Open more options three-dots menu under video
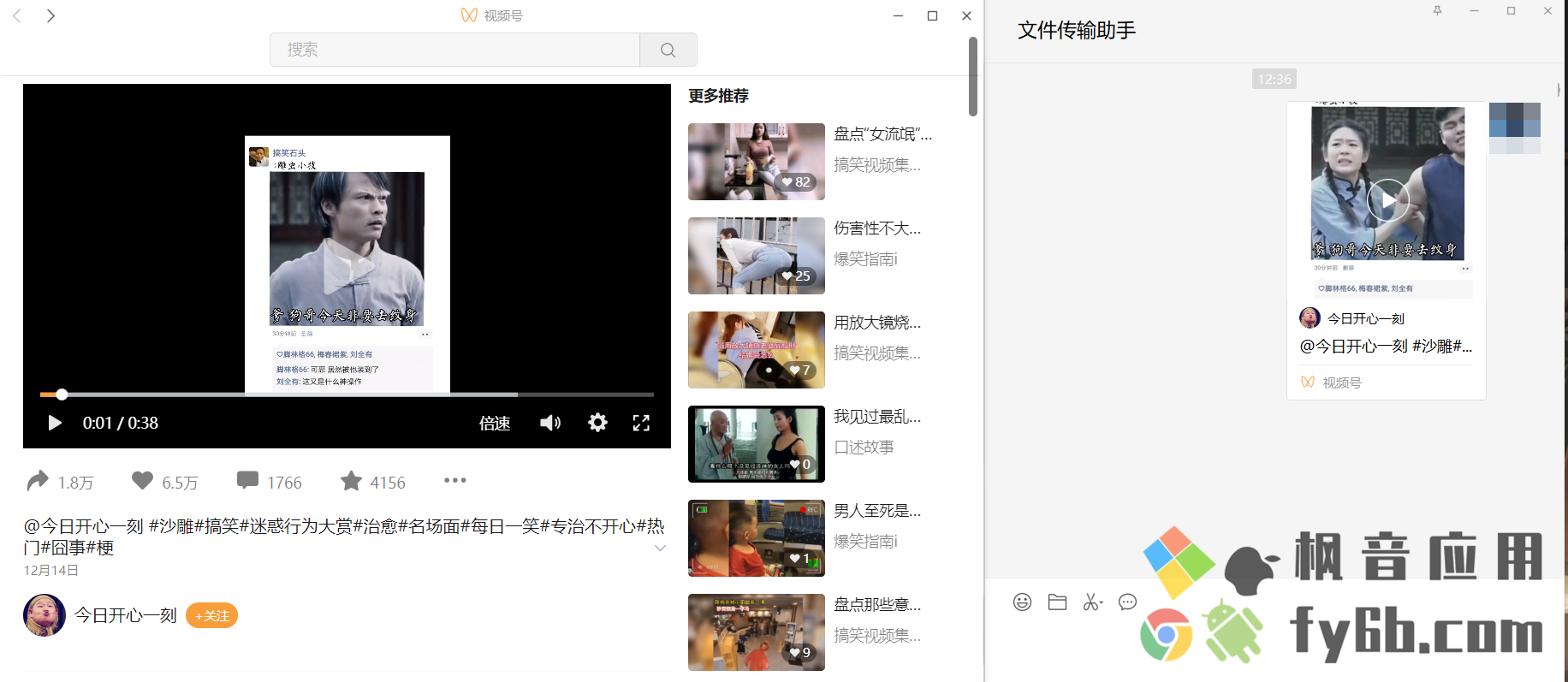The width and height of the screenshot is (1568, 682). click(x=455, y=480)
